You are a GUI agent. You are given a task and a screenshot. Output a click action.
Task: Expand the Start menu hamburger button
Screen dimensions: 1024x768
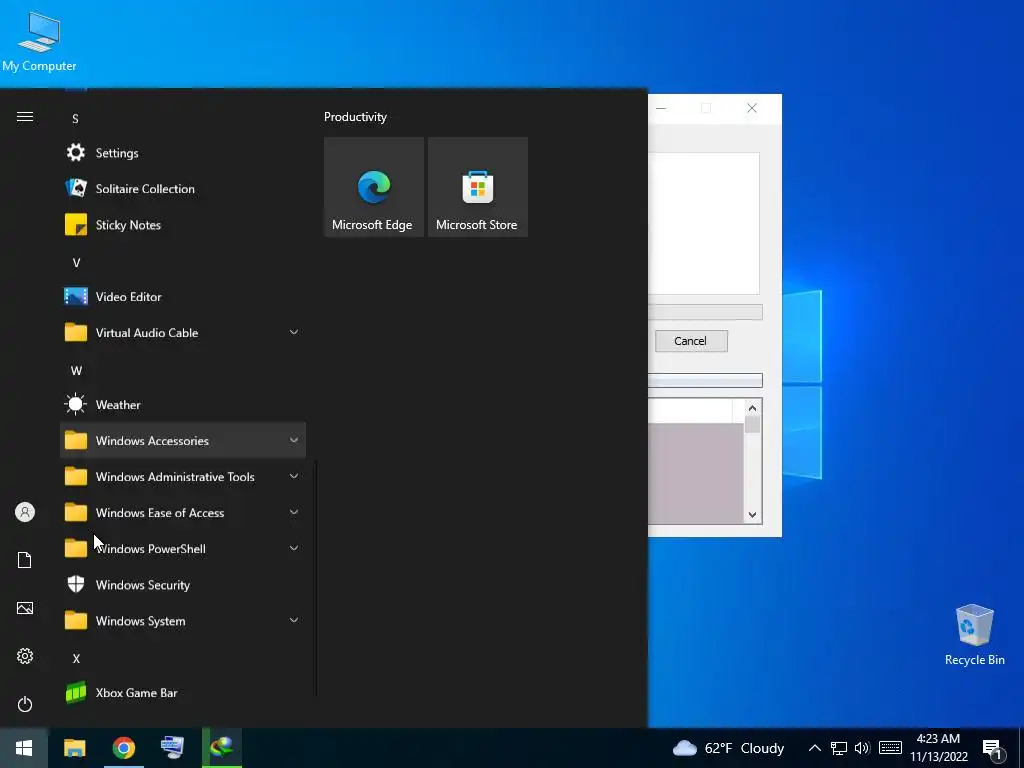point(25,117)
